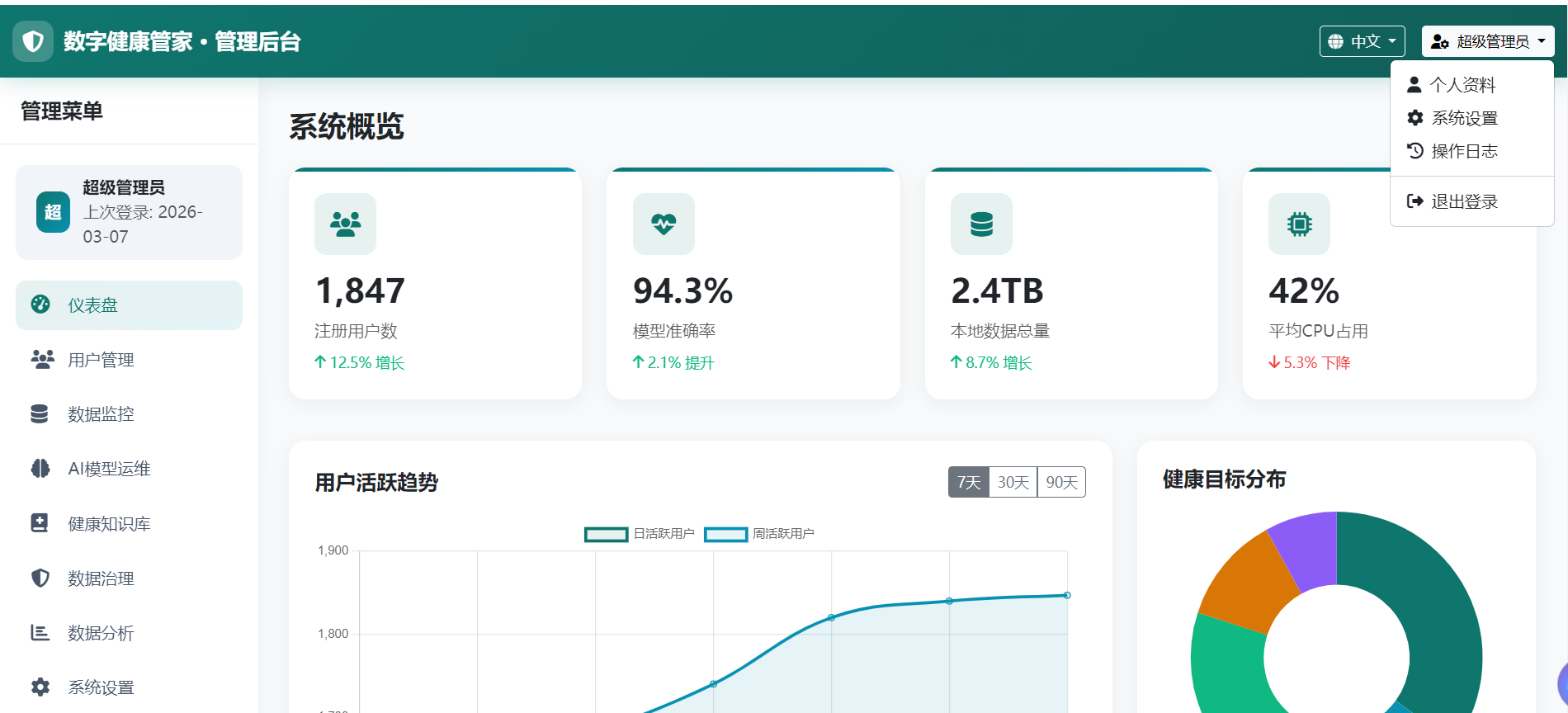Viewport: 1568px width, 713px height.
Task: Switch chart range to 7天
Action: [969, 482]
